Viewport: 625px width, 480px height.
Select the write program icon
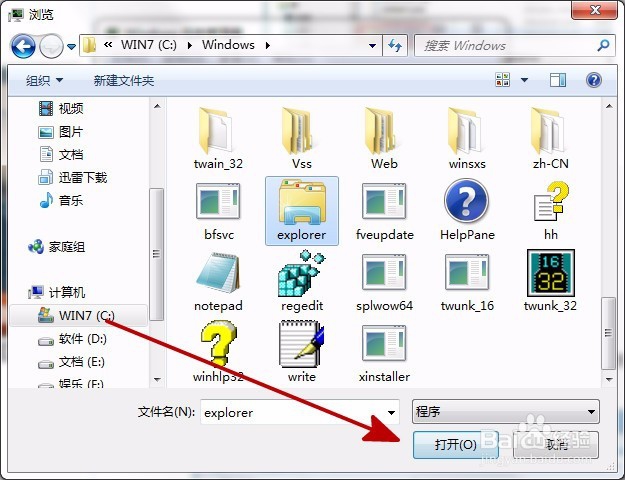pyautogui.click(x=302, y=352)
